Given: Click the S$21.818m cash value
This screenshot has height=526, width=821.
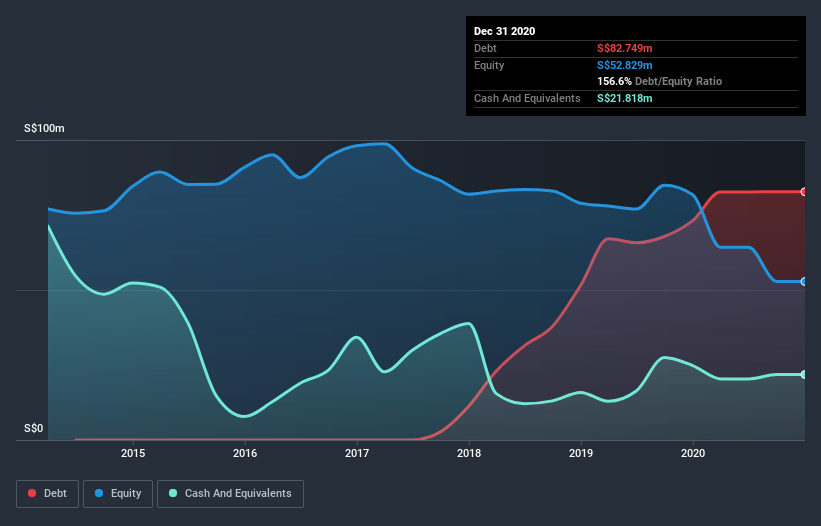Looking at the screenshot, I should (x=625, y=98).
